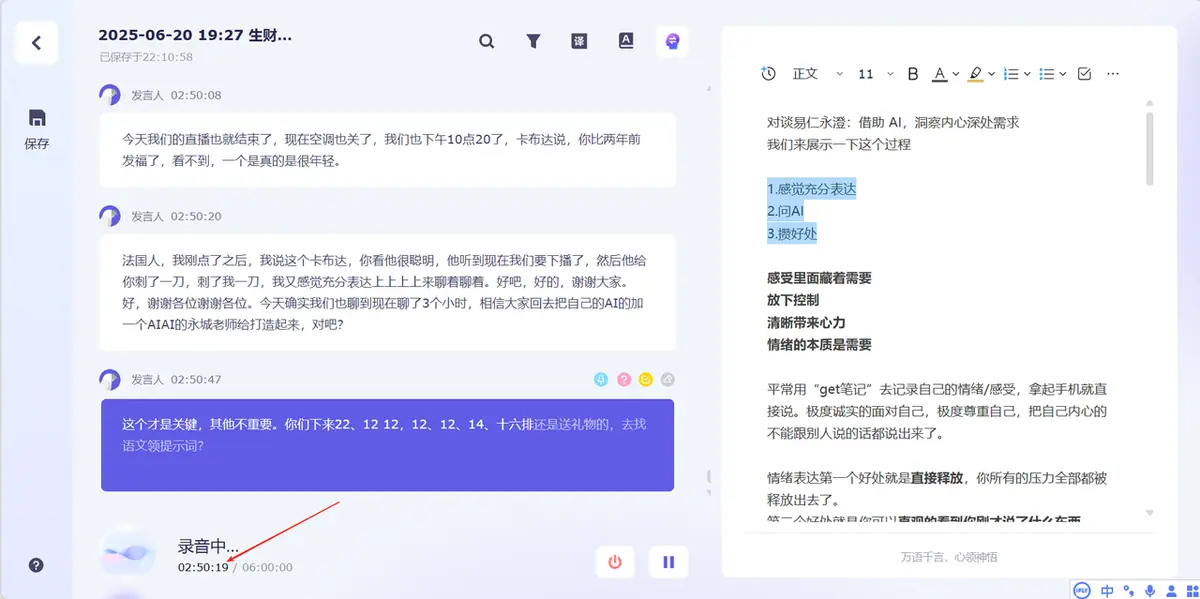Open note history clock icon
This screenshot has height=599, width=1200.
point(768,74)
